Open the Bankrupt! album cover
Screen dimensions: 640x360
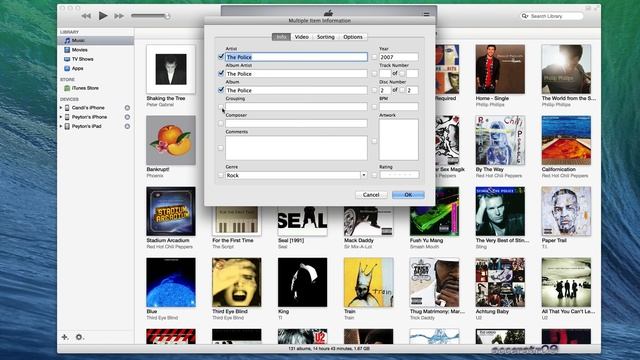171,140
